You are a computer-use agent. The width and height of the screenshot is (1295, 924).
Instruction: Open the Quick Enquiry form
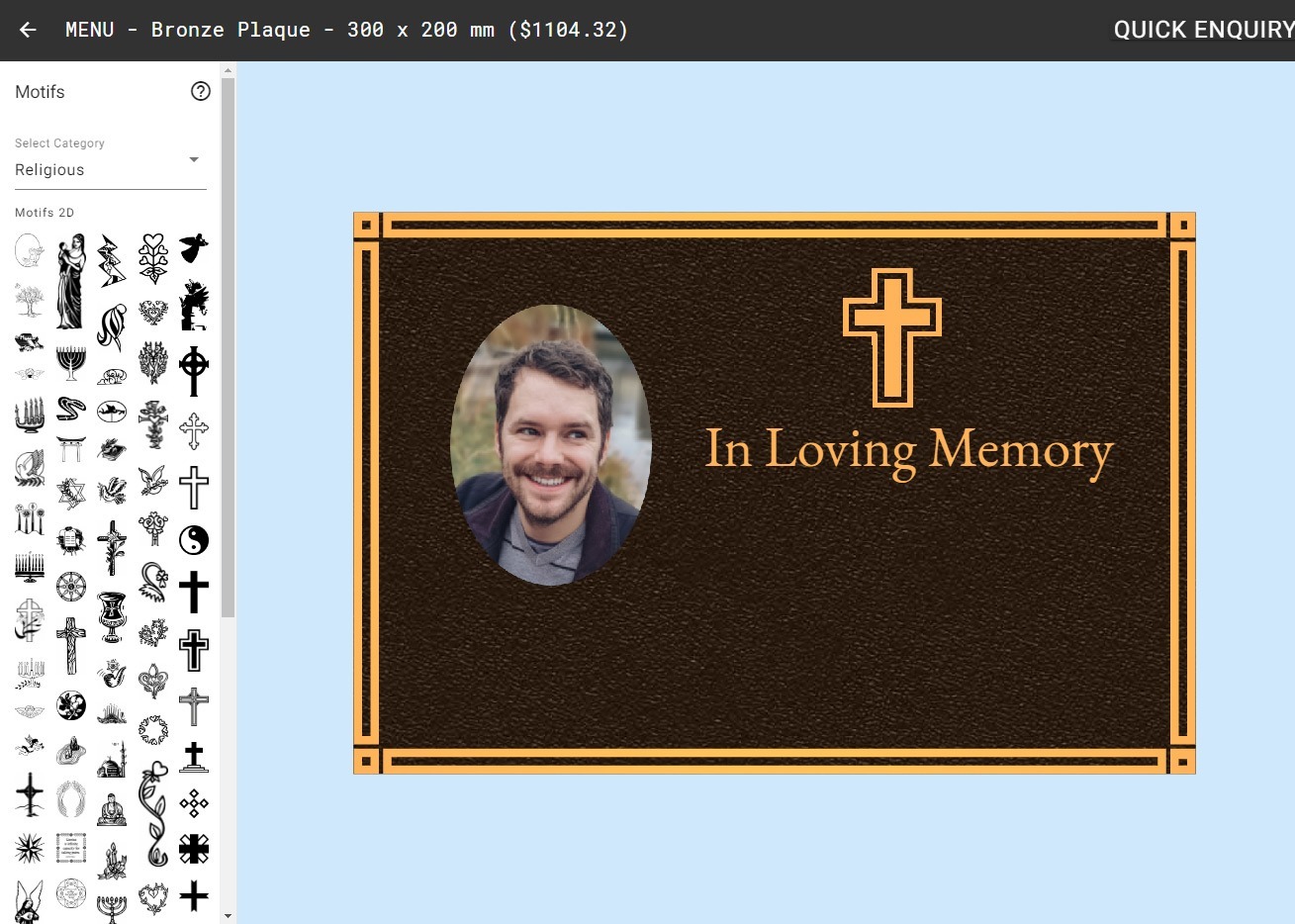point(1204,30)
